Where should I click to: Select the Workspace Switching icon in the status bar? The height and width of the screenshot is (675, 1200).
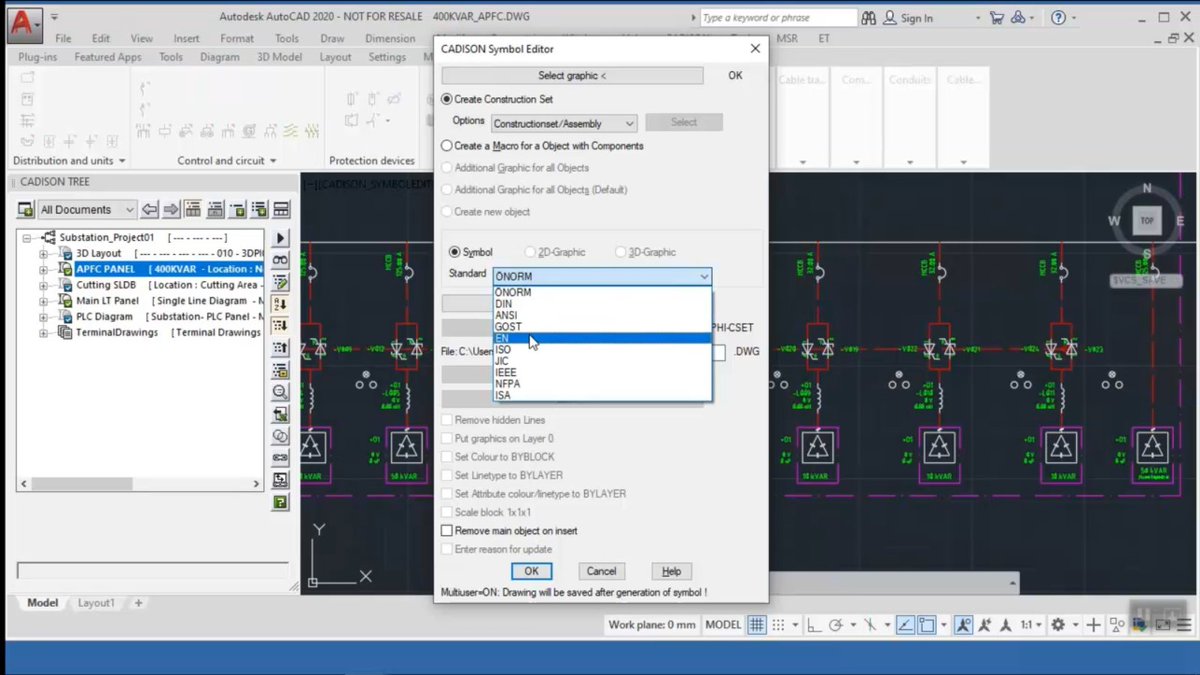1058,625
